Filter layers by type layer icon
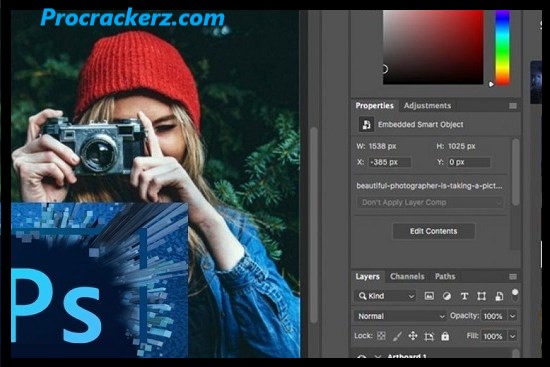Image resolution: width=550 pixels, height=367 pixels. point(464,296)
